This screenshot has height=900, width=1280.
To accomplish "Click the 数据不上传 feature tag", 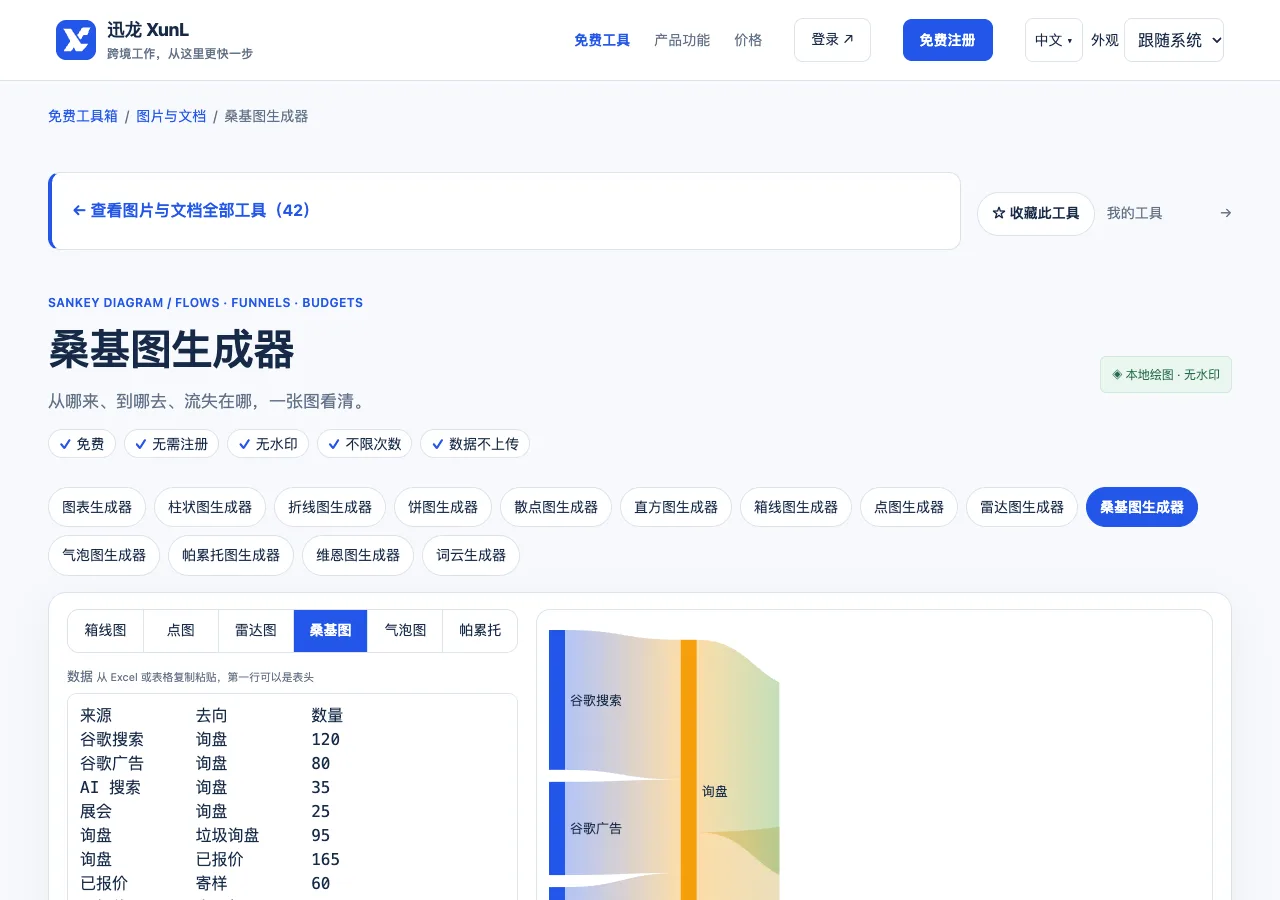I will tap(475, 444).
